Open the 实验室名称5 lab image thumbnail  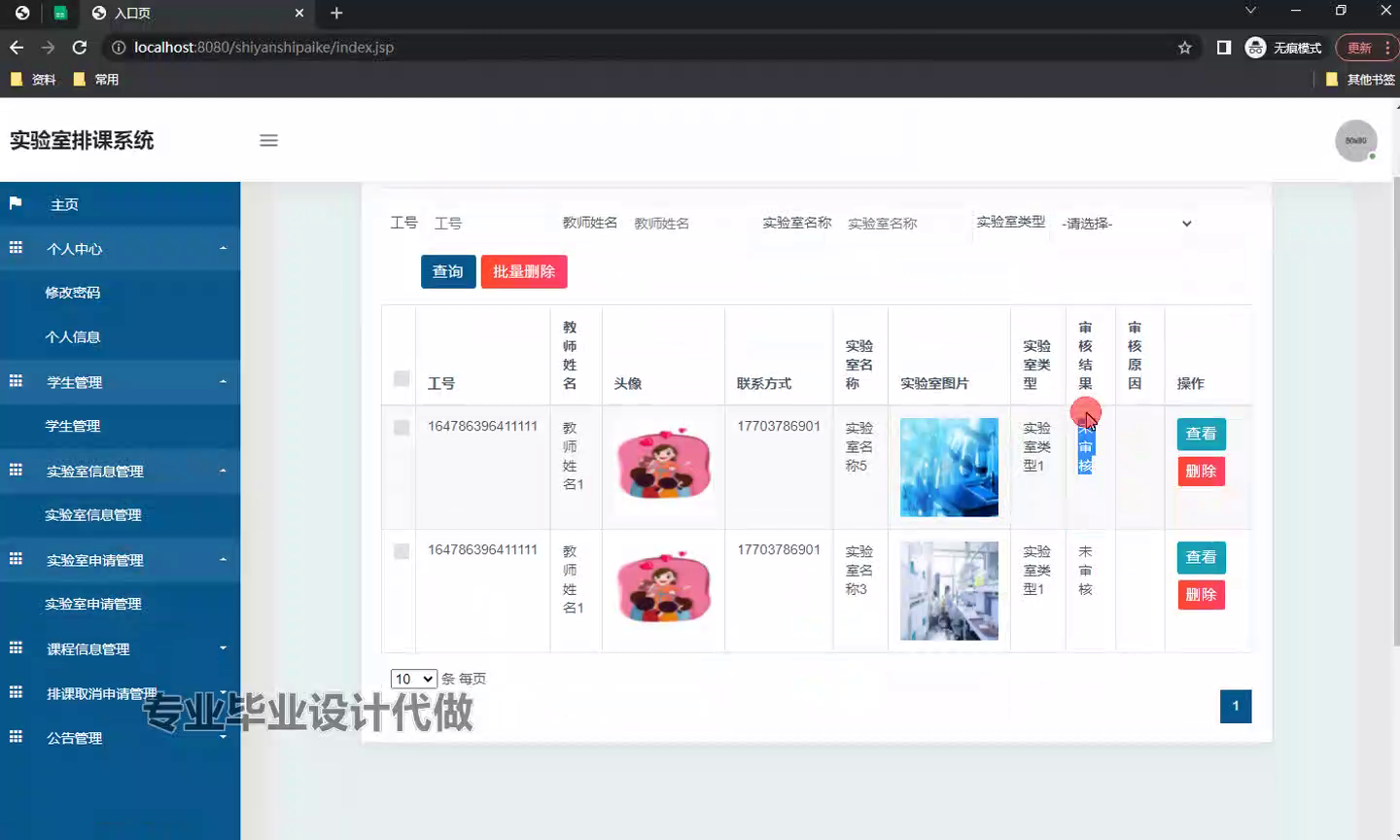click(949, 467)
